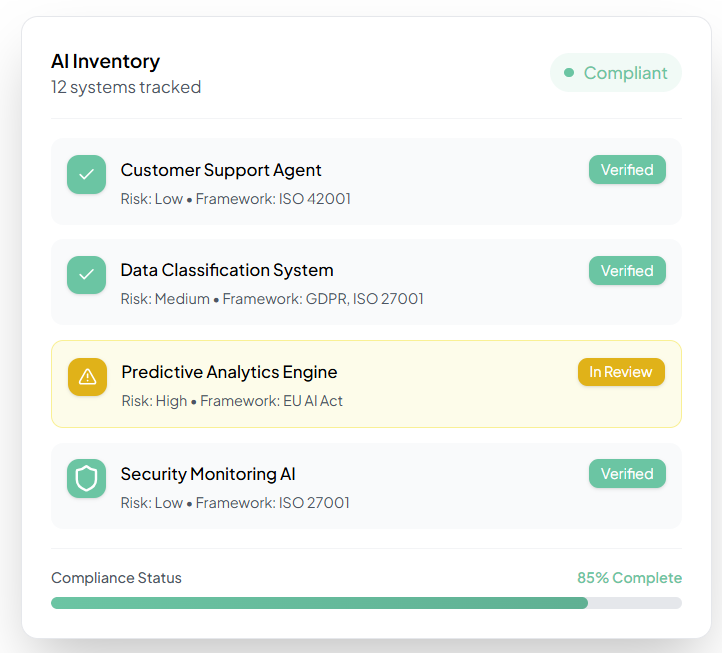Screen dimensions: 722x653
Task: Click the green dot in the Compliant badge
Action: 569,73
